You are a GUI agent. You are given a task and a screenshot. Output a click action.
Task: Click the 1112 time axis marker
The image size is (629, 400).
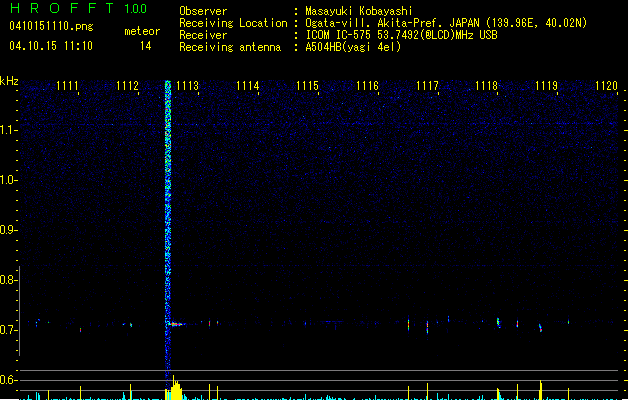[x=127, y=86]
